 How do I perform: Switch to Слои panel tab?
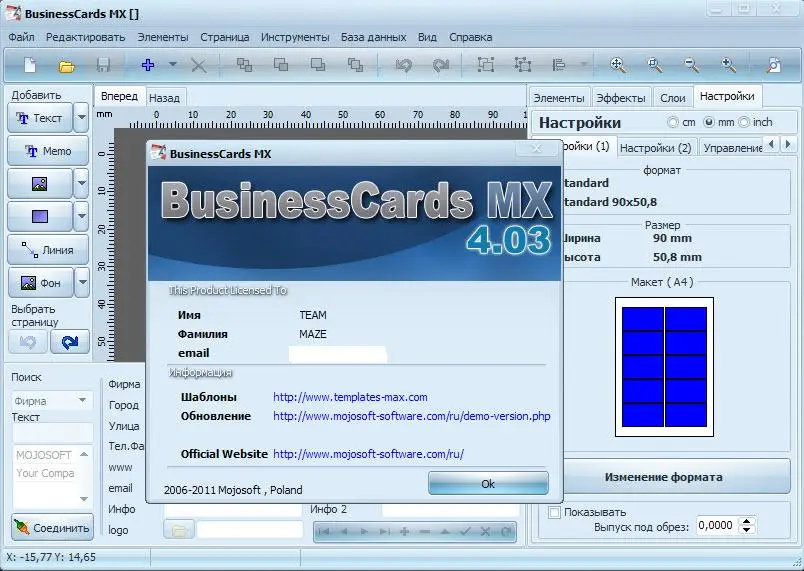(672, 97)
